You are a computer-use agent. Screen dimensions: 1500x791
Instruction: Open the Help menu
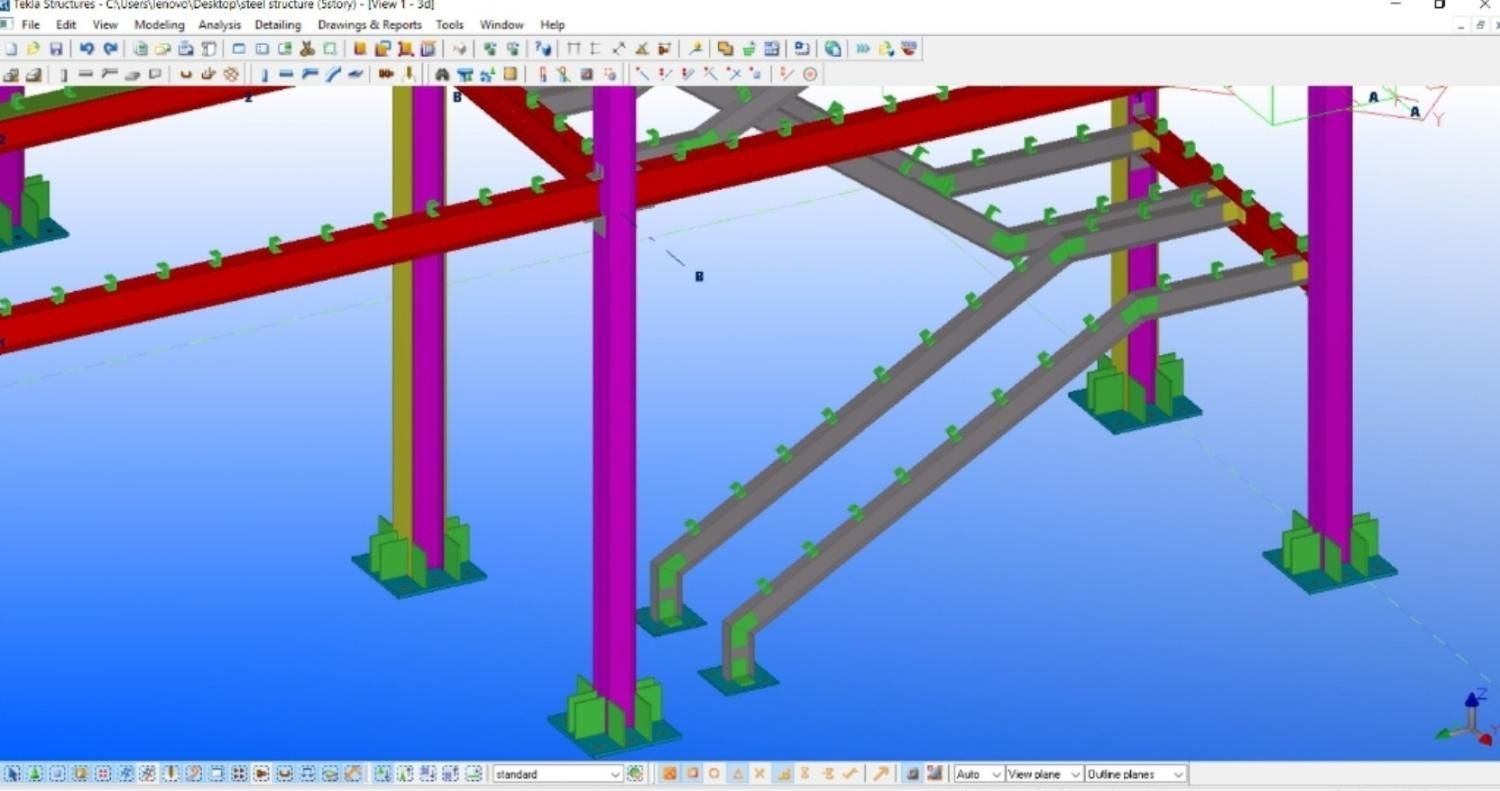(x=552, y=25)
